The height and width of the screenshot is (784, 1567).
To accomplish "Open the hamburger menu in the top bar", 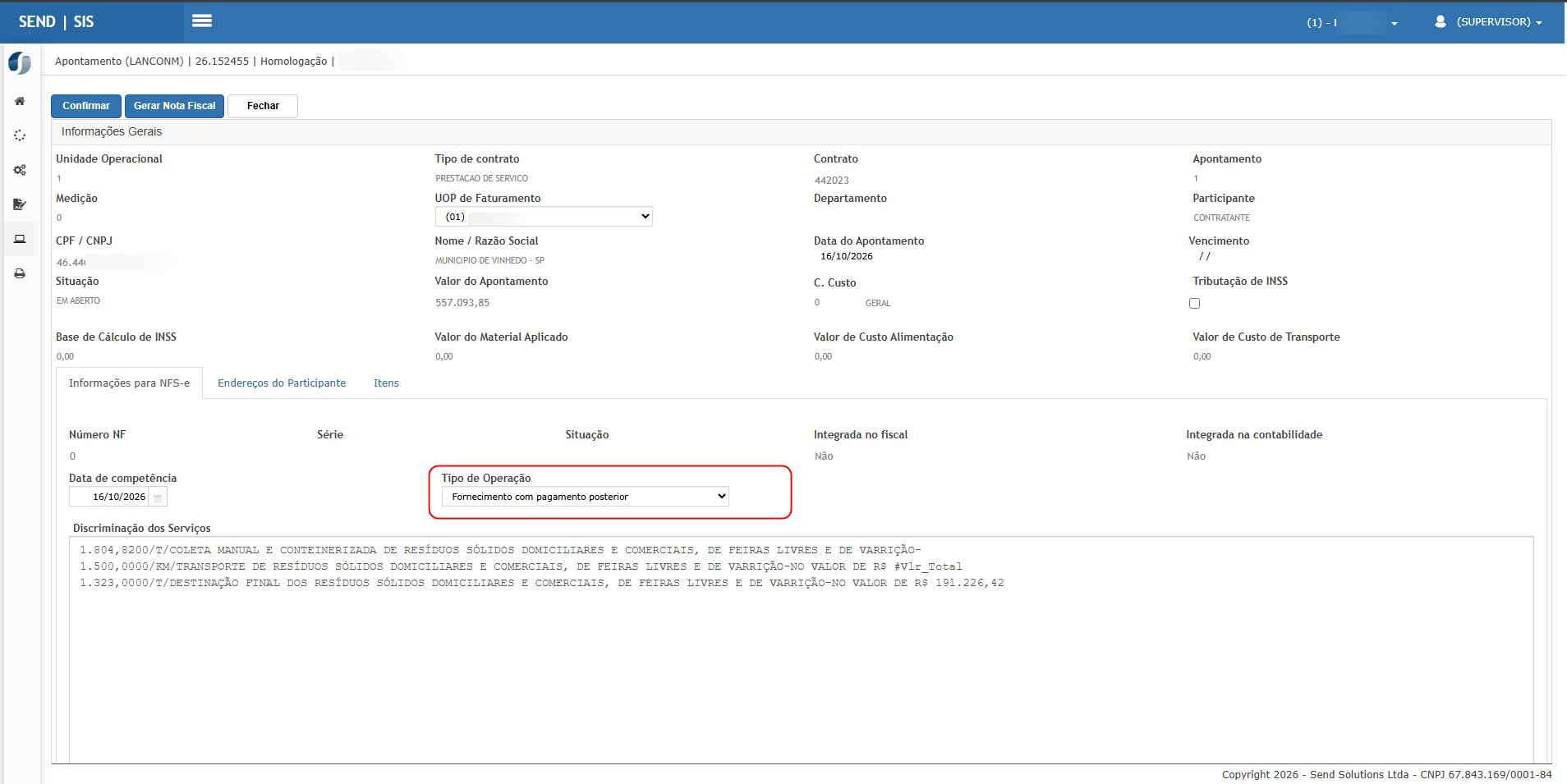I will tap(202, 21).
